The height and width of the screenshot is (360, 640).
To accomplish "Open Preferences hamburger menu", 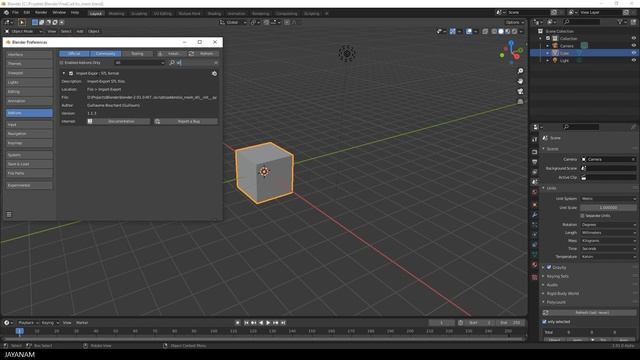I will click(9, 214).
